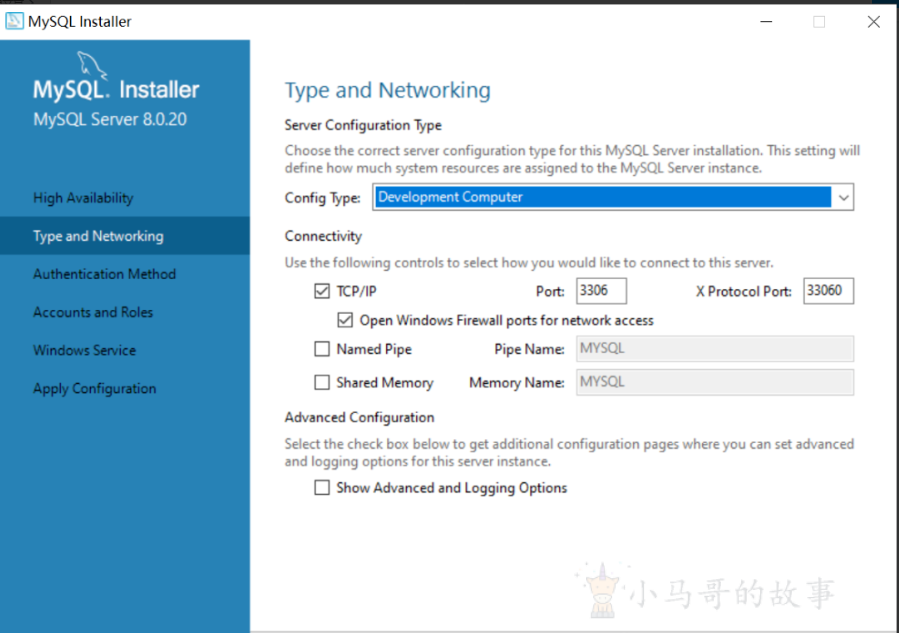Enable the TCP/IP checkbox
Viewport: 899px width, 633px height.
pyautogui.click(x=322, y=291)
